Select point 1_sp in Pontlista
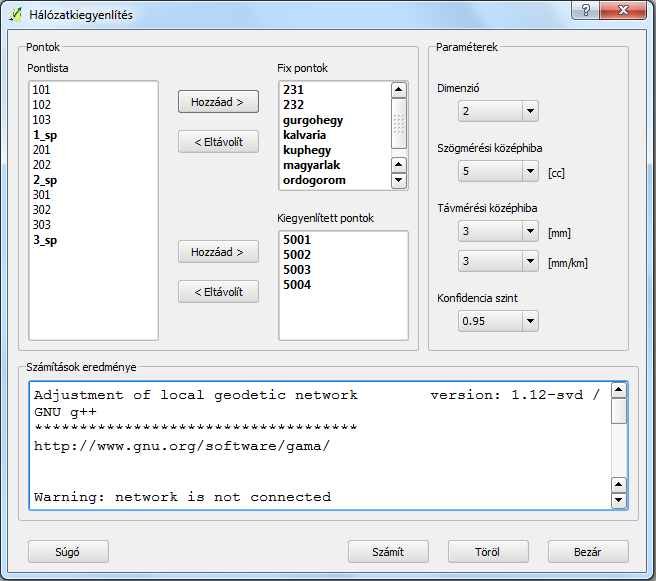This screenshot has width=656, height=581. tap(44, 134)
